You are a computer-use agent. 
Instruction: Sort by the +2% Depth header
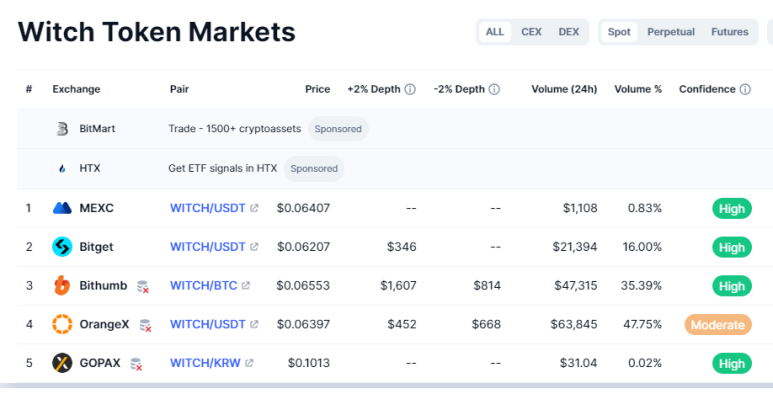pos(374,89)
